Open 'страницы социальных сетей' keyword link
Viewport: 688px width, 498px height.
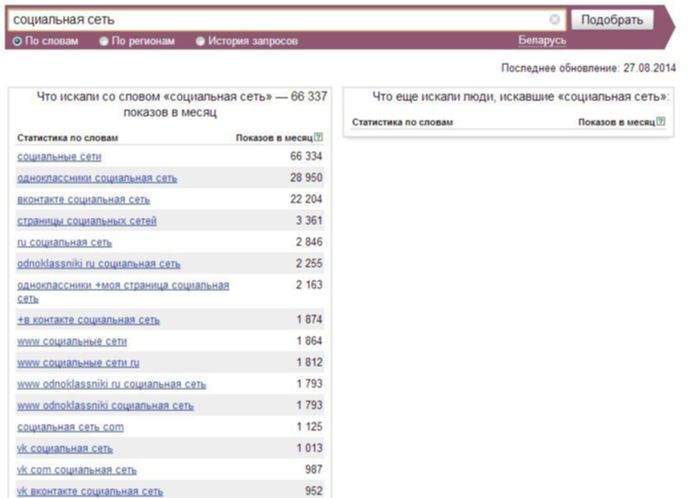click(87, 220)
